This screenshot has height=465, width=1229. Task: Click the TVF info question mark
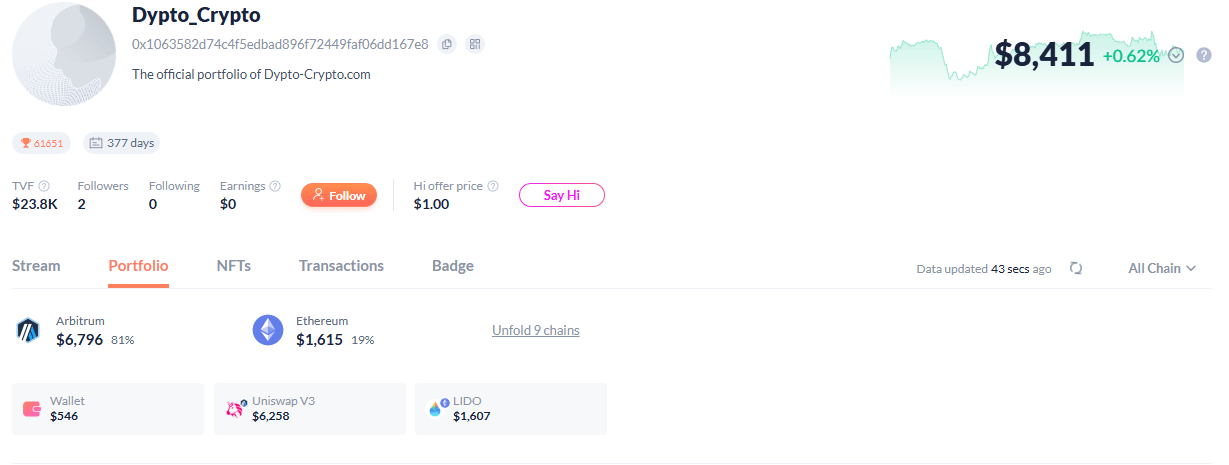(44, 186)
